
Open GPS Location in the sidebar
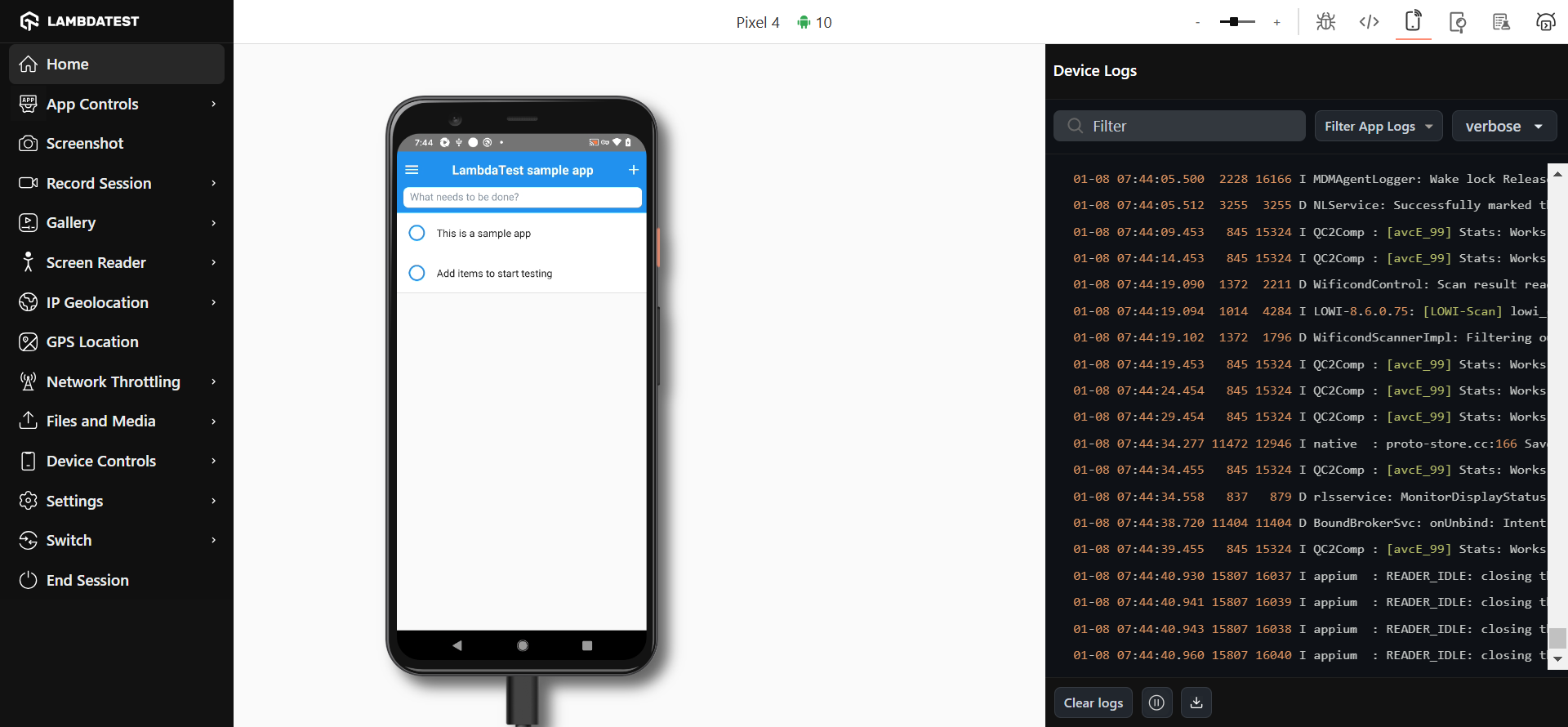[117, 341]
